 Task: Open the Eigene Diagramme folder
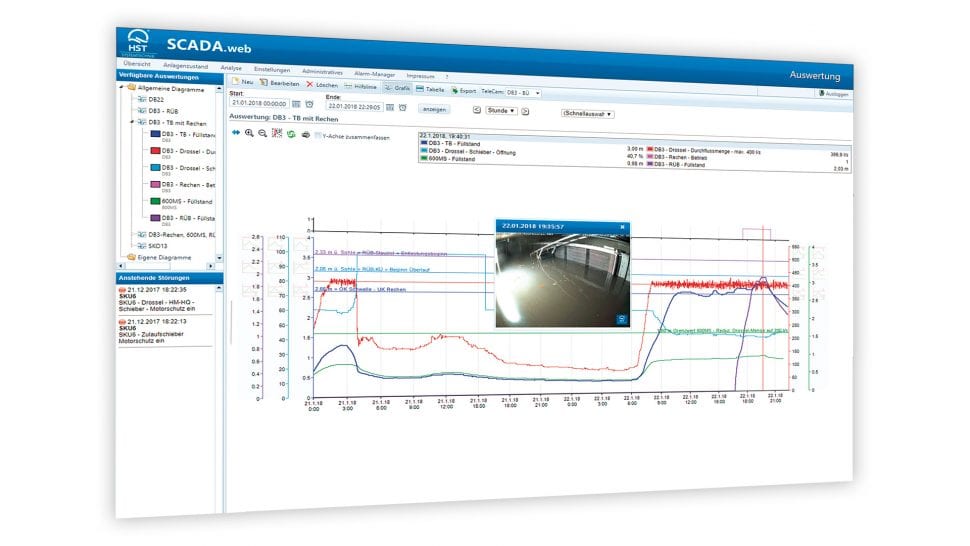(160, 257)
